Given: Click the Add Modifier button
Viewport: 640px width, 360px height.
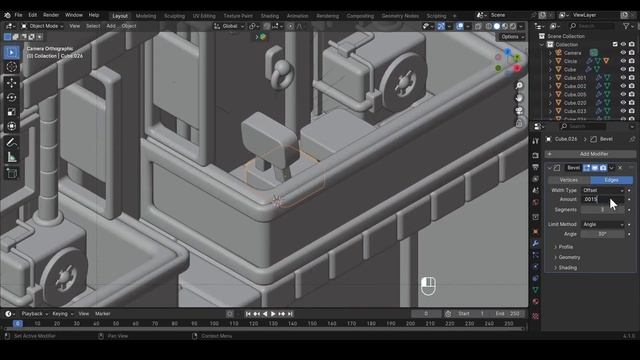Looking at the screenshot, I should [x=590, y=154].
